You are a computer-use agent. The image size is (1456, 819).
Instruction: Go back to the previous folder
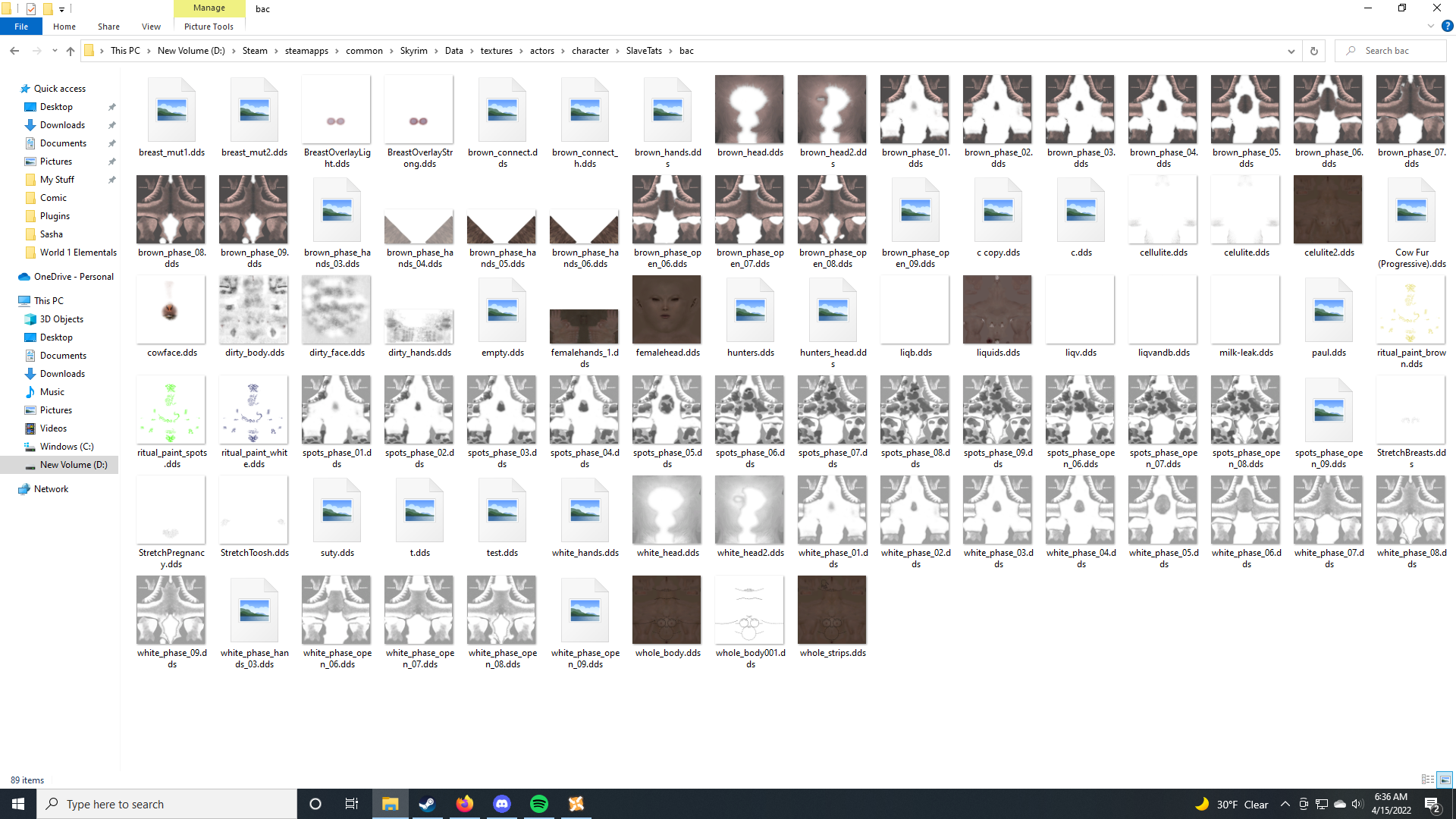(x=14, y=51)
